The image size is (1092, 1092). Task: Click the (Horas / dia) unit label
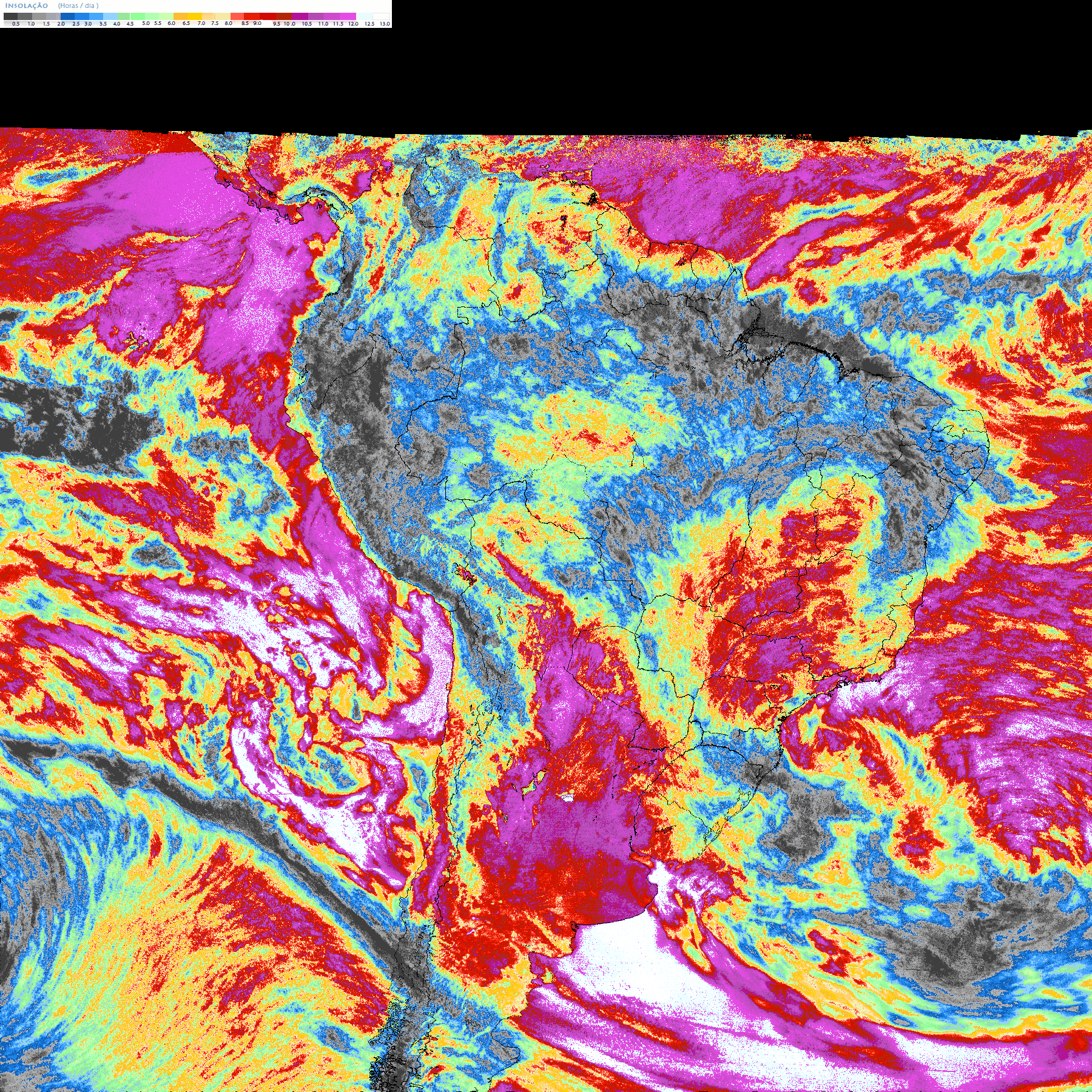(x=78, y=5)
